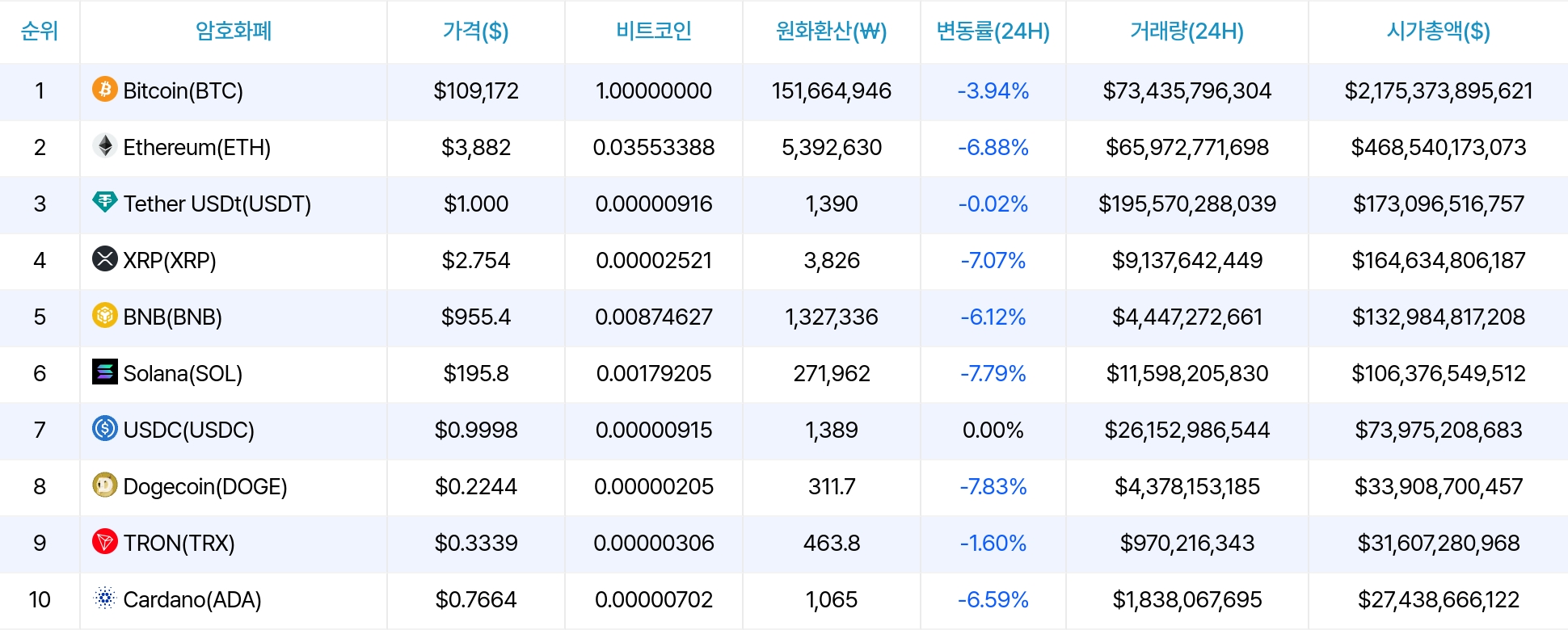Sort by the 거래량(24H) column header
The image size is (1568, 630).
point(1187,31)
